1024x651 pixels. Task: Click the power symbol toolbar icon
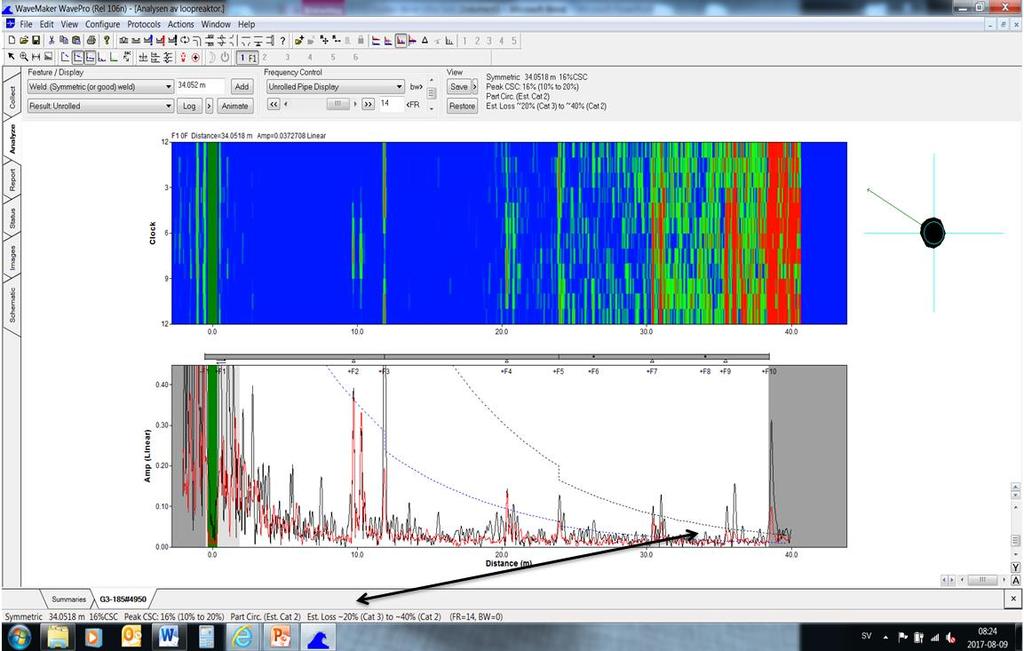225,57
